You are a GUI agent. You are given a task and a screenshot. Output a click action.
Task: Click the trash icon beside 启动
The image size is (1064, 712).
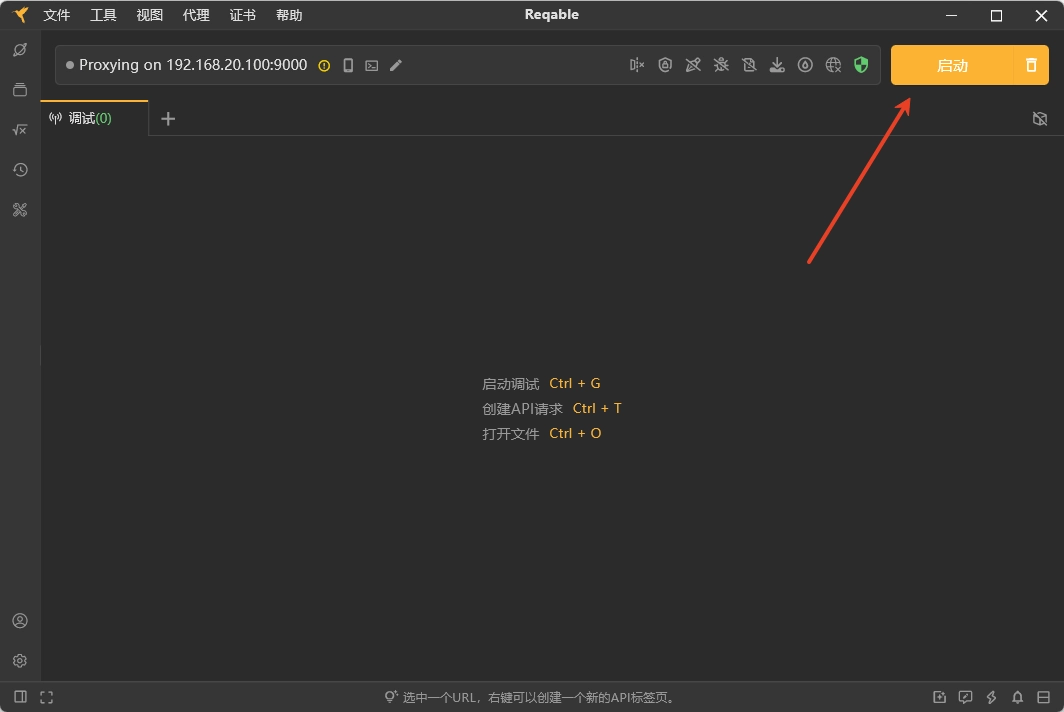(1031, 65)
